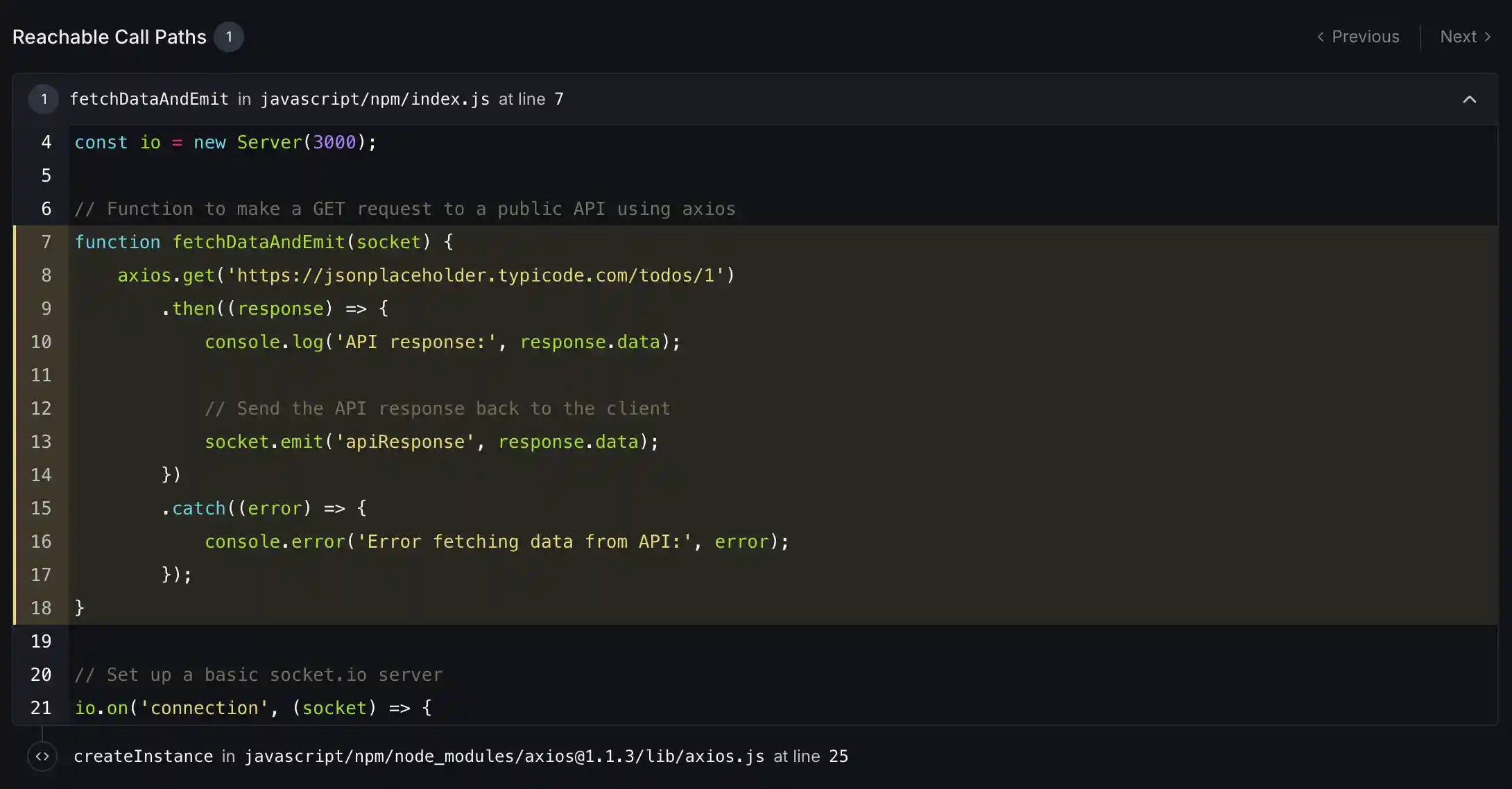
Task: Click the javascript/npm/index.js file path
Action: (375, 99)
